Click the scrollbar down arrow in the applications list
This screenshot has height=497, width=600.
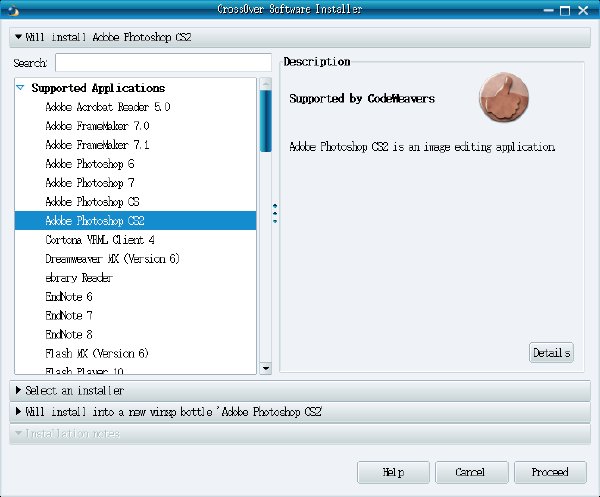pyautogui.click(x=266, y=368)
